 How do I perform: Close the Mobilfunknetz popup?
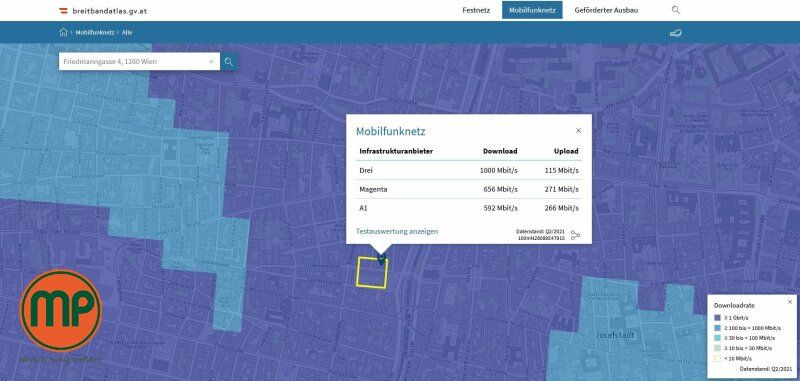[x=579, y=131]
